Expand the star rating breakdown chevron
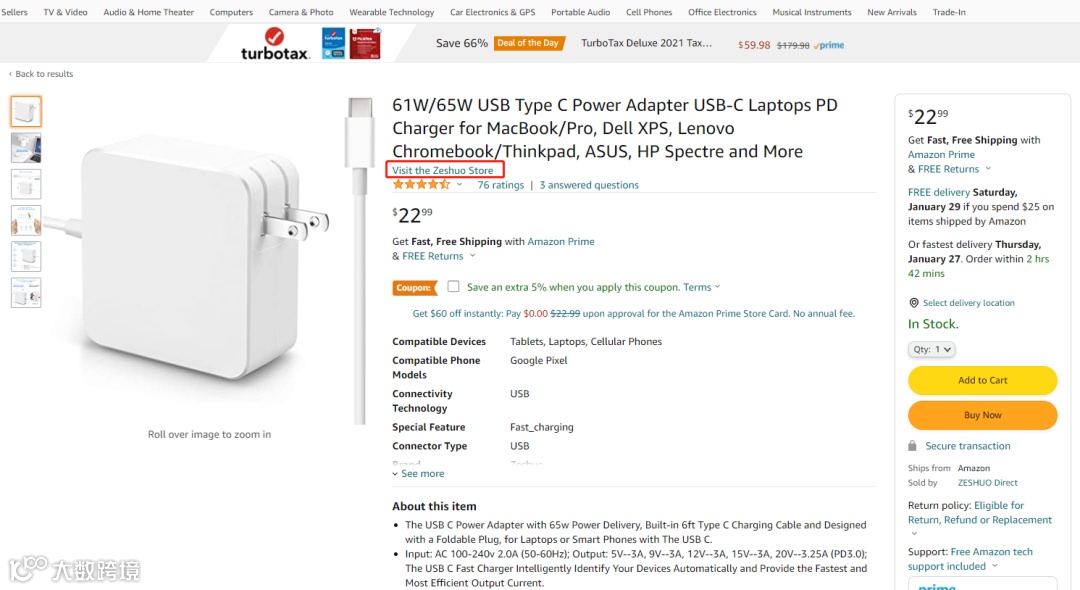 point(460,185)
